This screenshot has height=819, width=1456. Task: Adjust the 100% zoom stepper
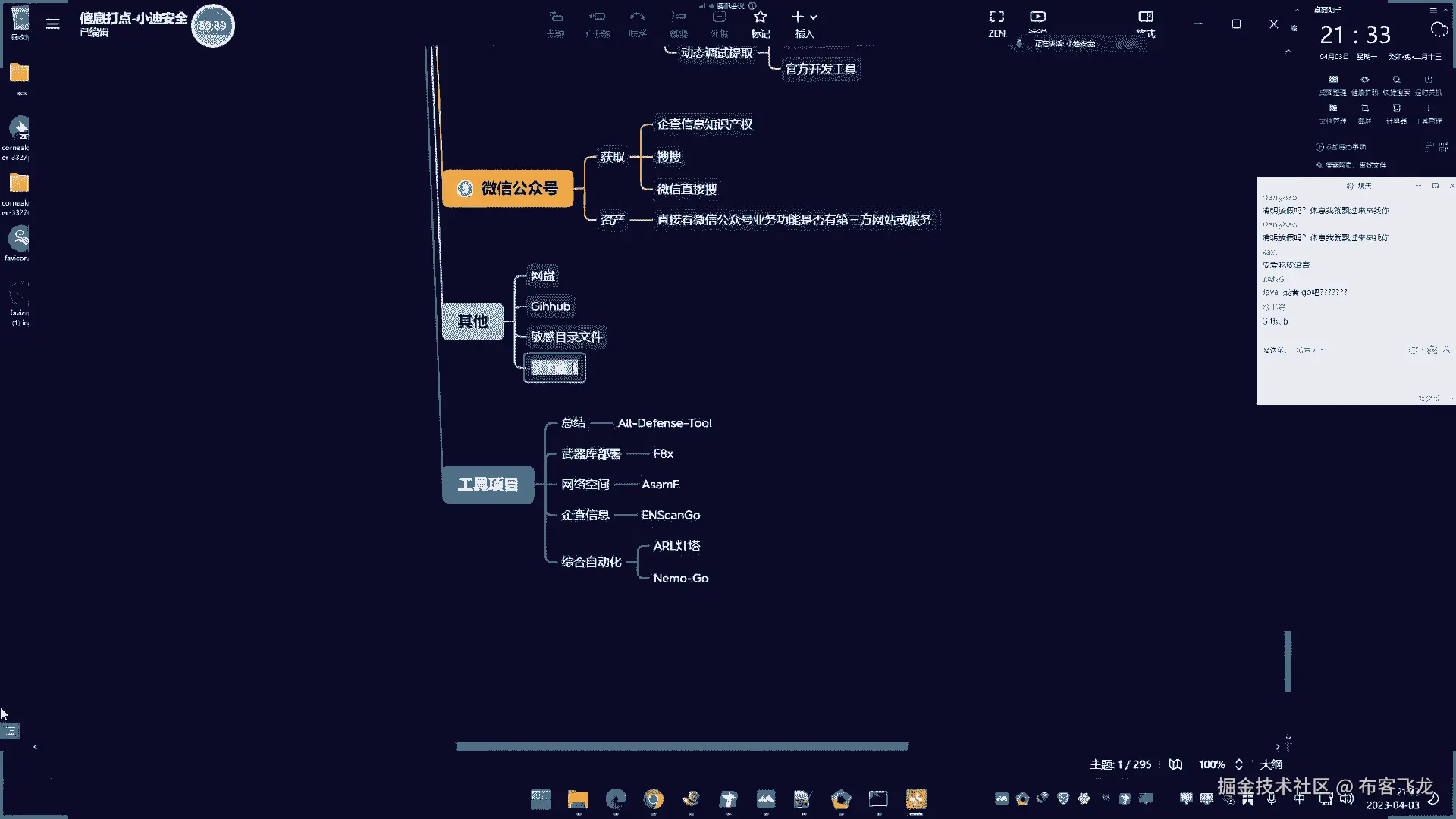(1239, 764)
